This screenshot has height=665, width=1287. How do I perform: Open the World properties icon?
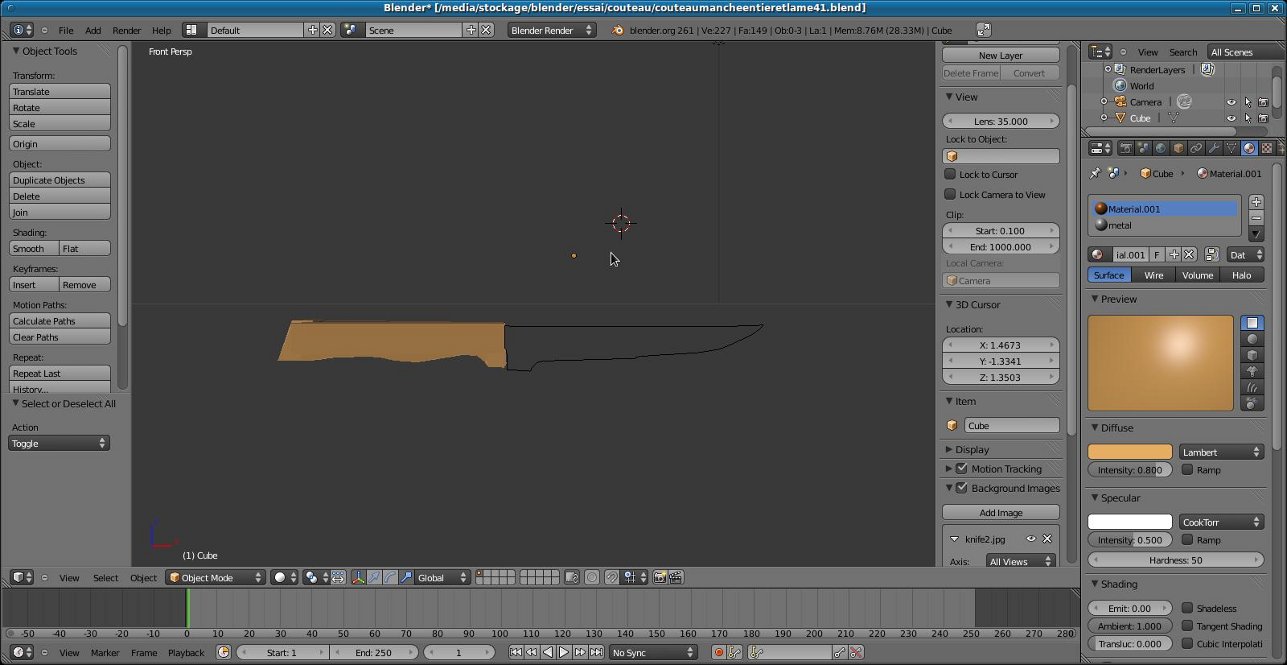(x=1160, y=148)
